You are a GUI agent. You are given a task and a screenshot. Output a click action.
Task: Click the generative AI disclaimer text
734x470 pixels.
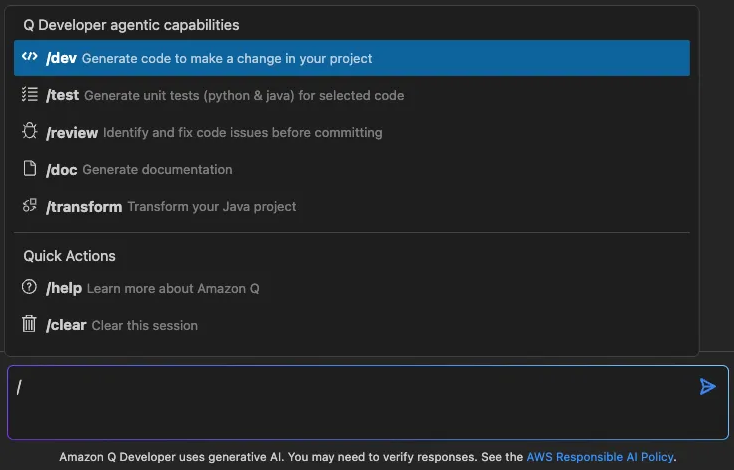[x=290, y=457]
